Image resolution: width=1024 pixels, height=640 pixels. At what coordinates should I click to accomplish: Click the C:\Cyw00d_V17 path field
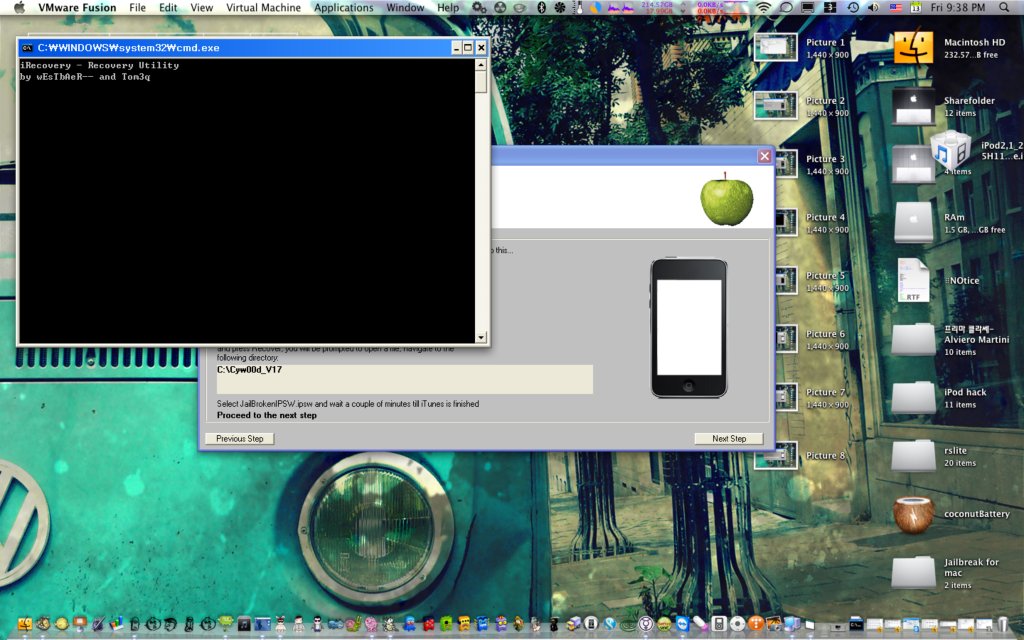point(405,379)
